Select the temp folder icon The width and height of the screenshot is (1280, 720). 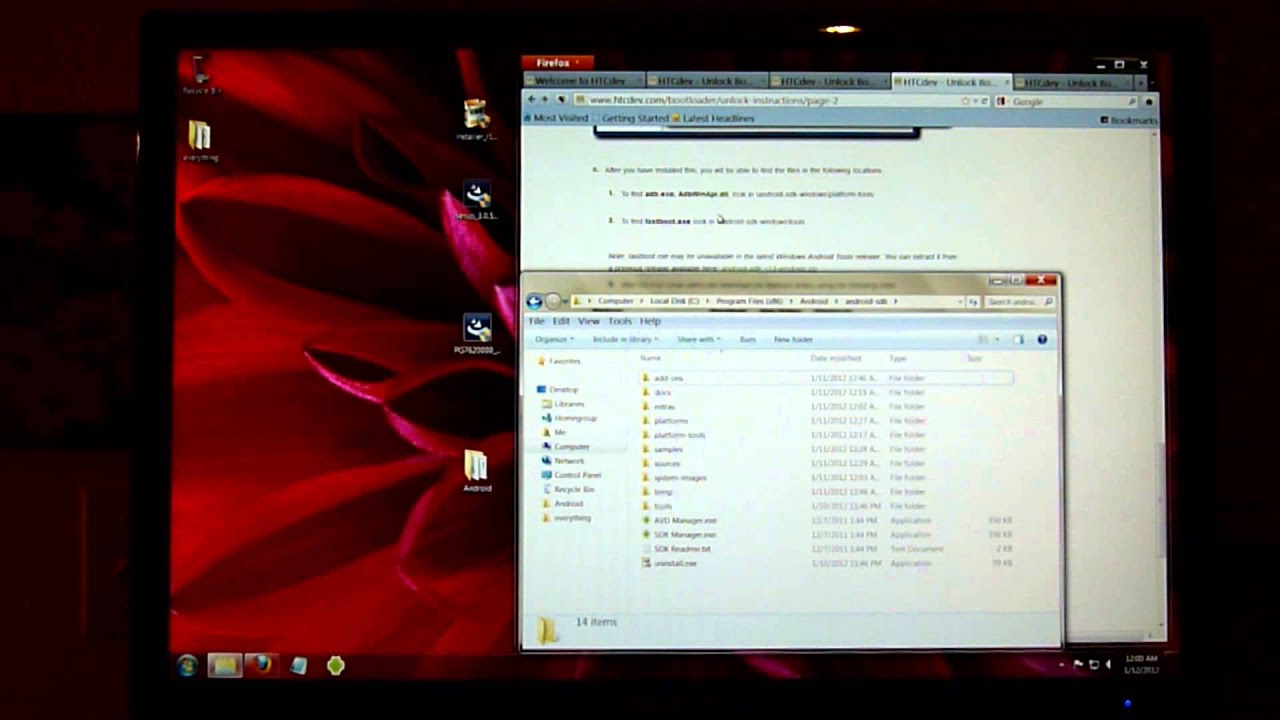pyautogui.click(x=646, y=491)
